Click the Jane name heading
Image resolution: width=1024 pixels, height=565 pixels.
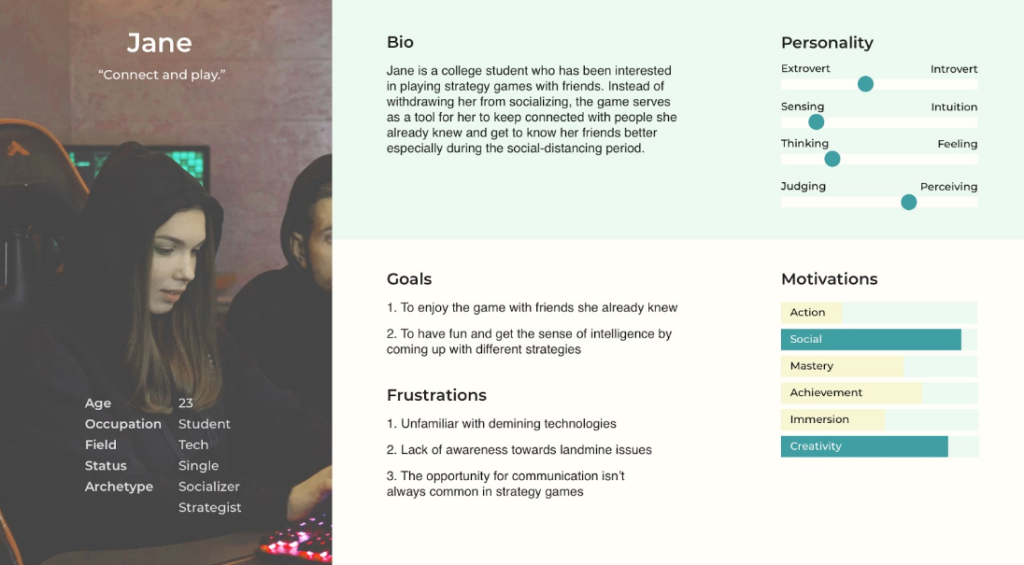(159, 43)
